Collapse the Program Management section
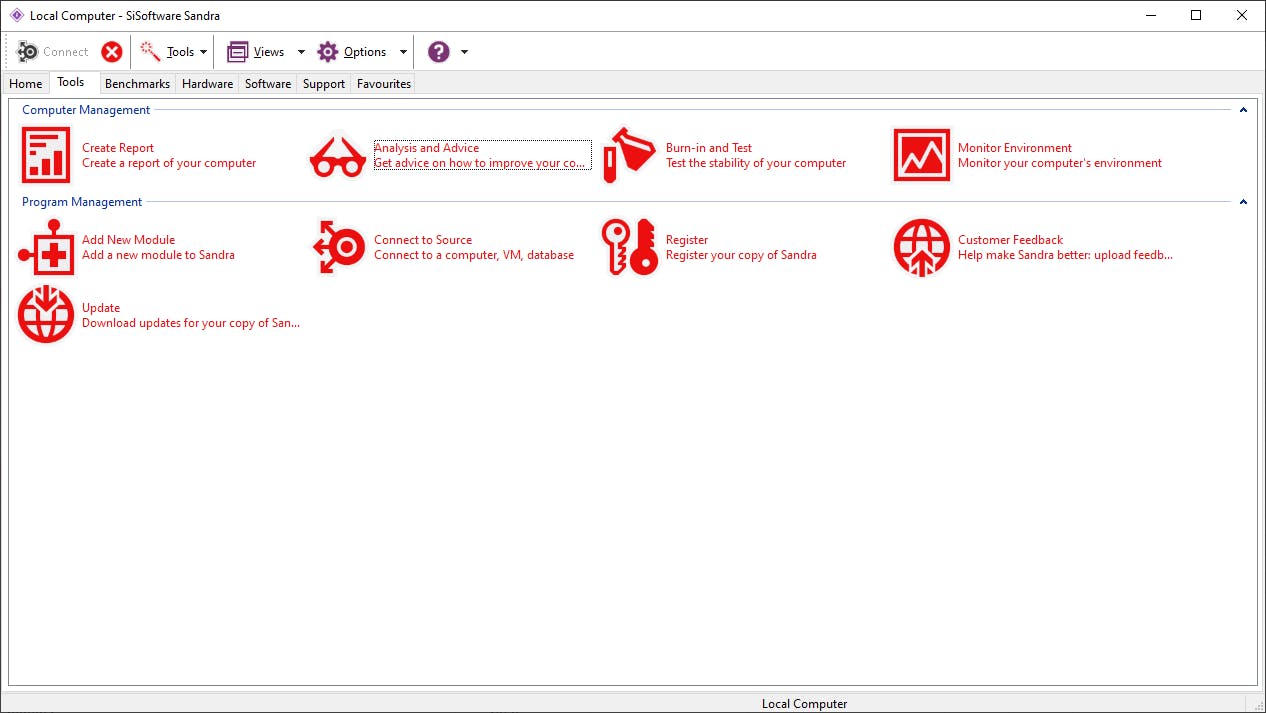 click(x=1243, y=202)
